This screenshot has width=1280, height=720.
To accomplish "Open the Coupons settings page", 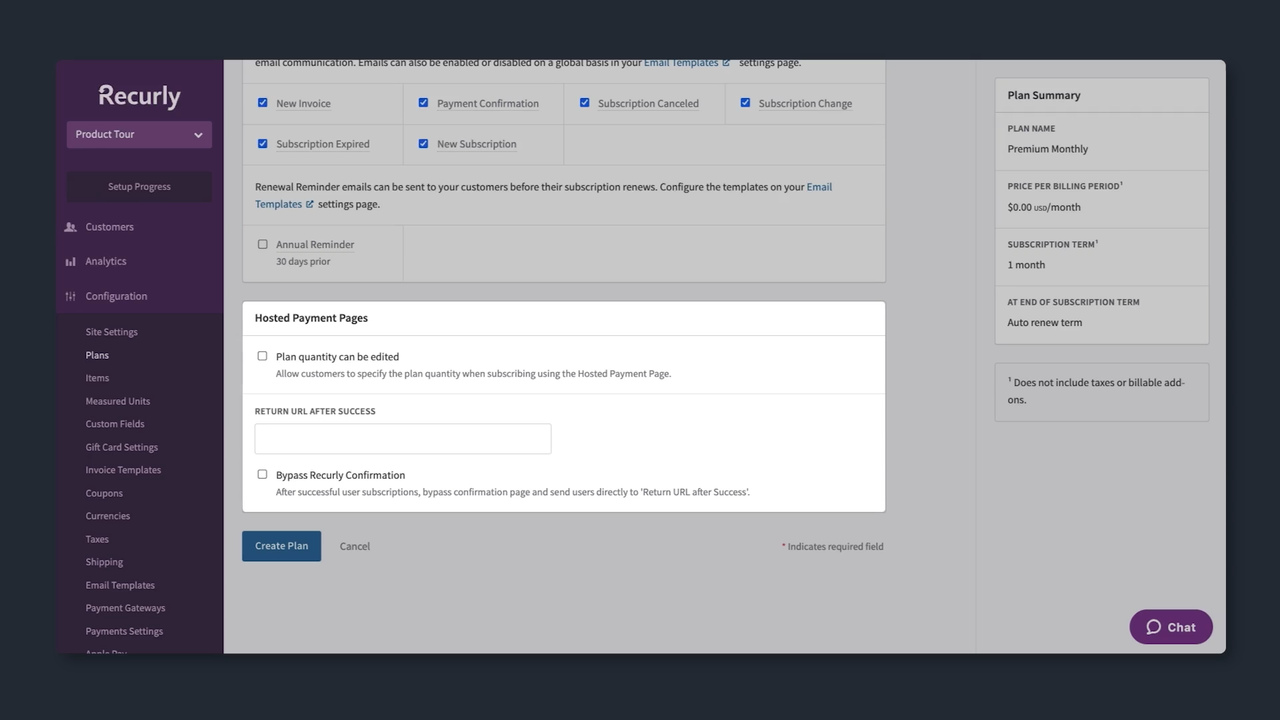I will (x=104, y=493).
